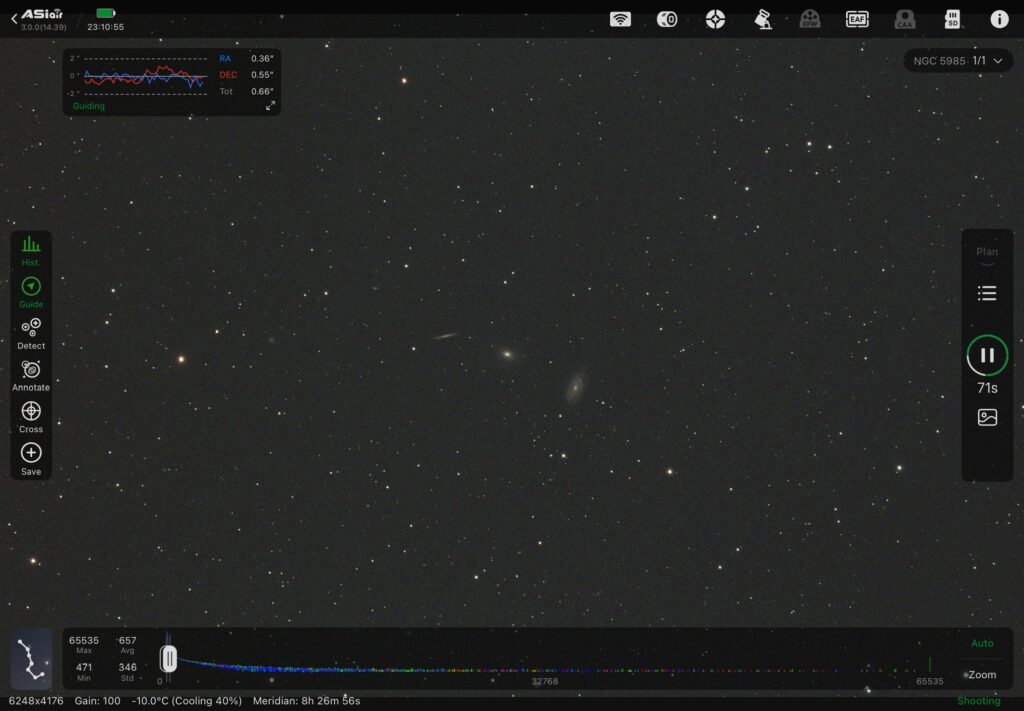Open the CAA rotator icon
Screen dimensions: 1024x711
pos(904,19)
